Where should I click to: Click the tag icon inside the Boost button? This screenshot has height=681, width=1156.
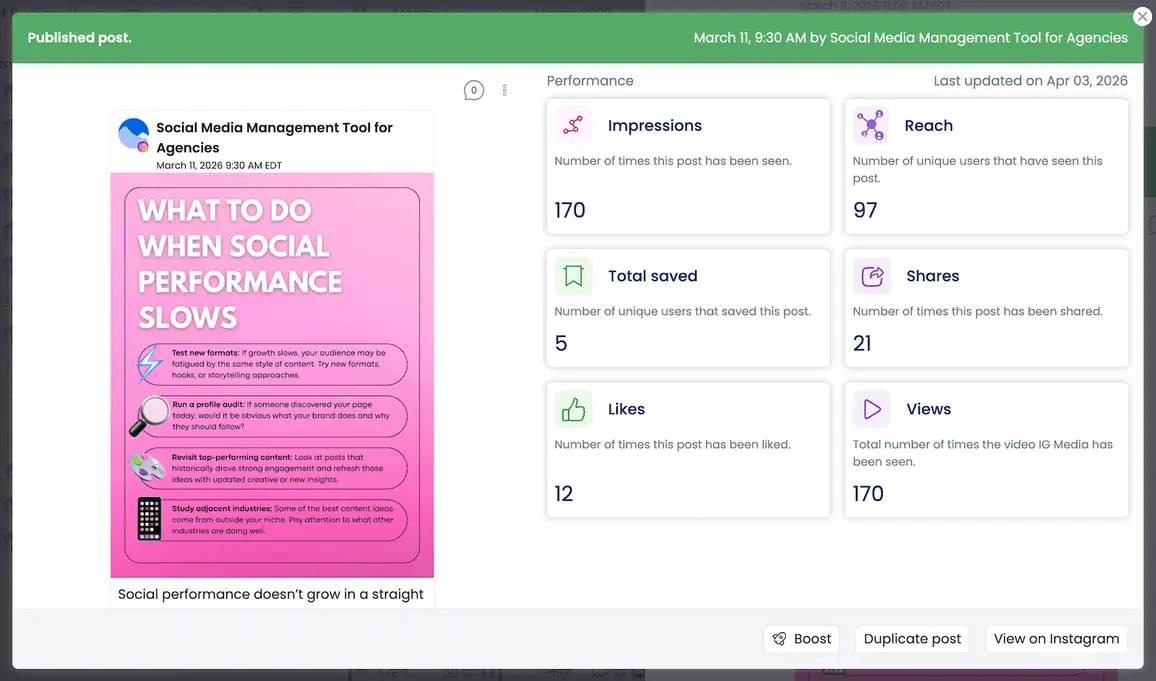[x=779, y=638]
